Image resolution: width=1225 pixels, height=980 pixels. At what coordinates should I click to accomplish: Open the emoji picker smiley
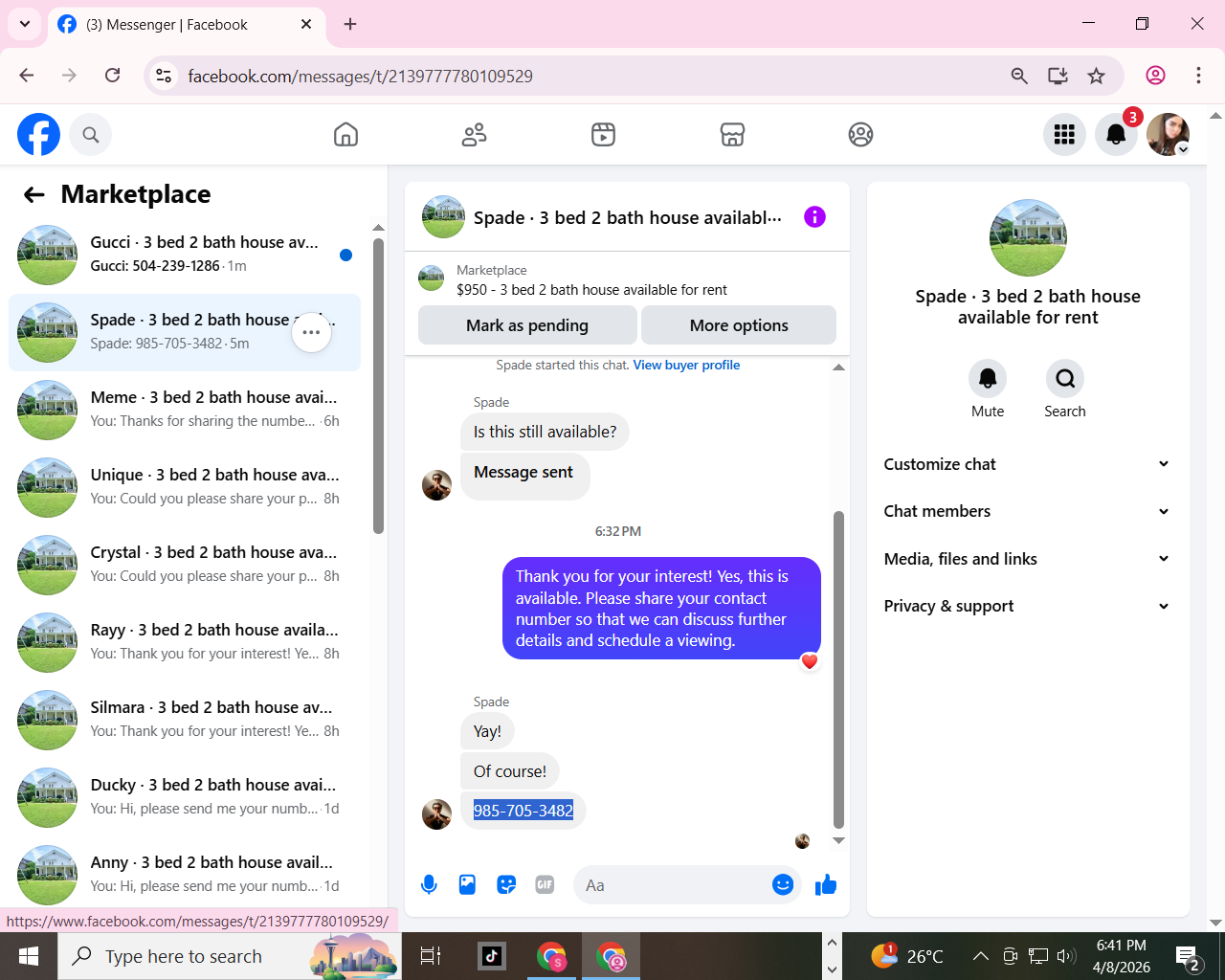pyautogui.click(x=783, y=885)
